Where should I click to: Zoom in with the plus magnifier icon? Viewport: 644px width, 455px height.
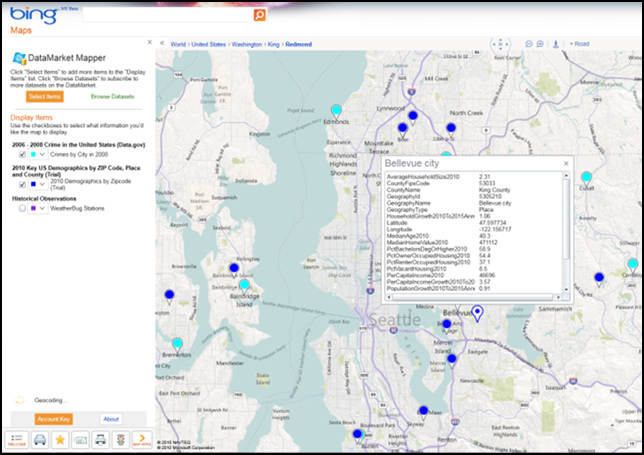(x=540, y=44)
